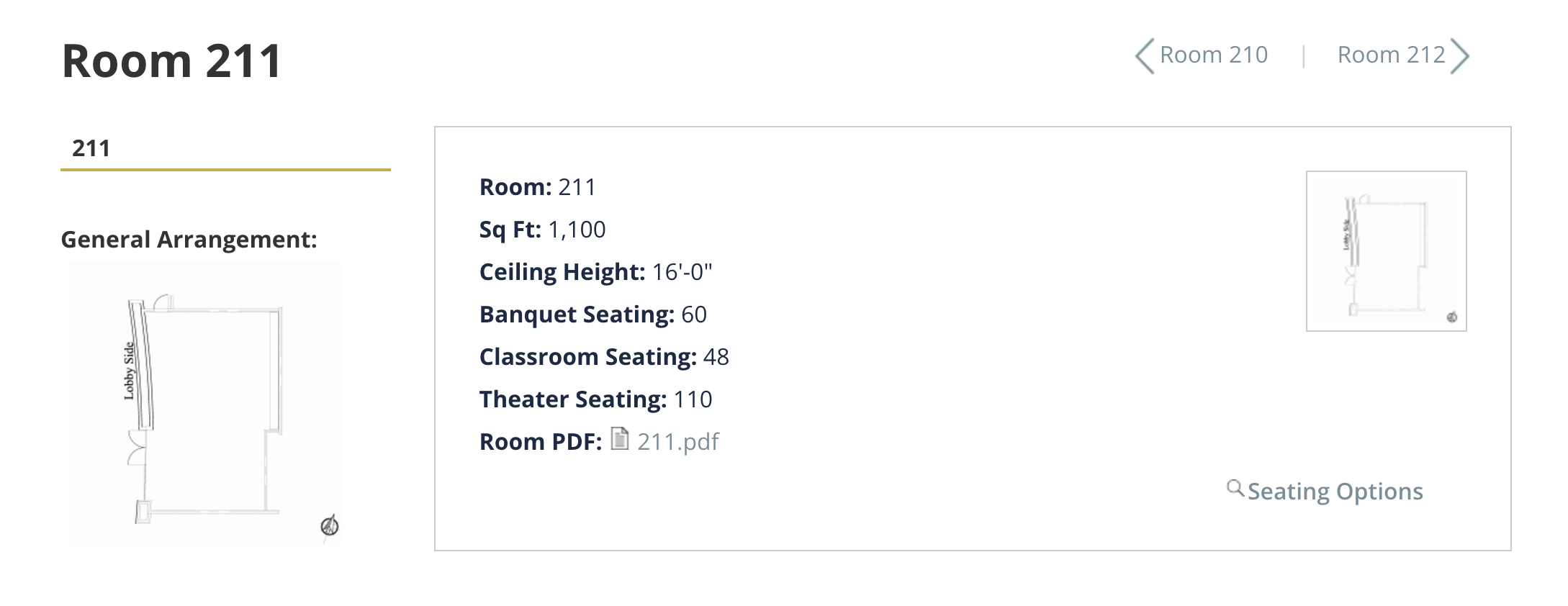Go to the Room 210 page

pos(1213,55)
